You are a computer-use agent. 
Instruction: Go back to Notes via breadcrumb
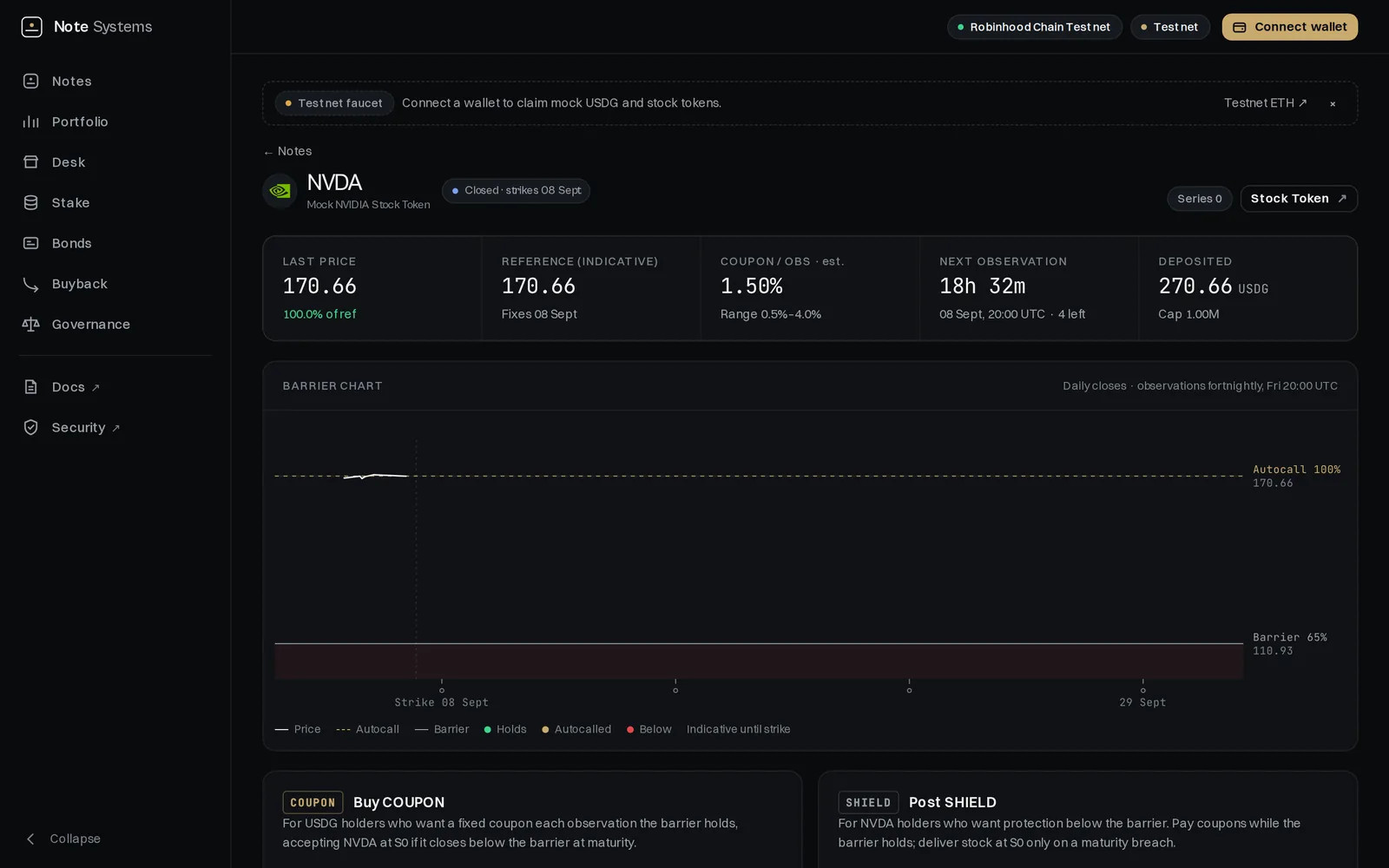tap(287, 151)
